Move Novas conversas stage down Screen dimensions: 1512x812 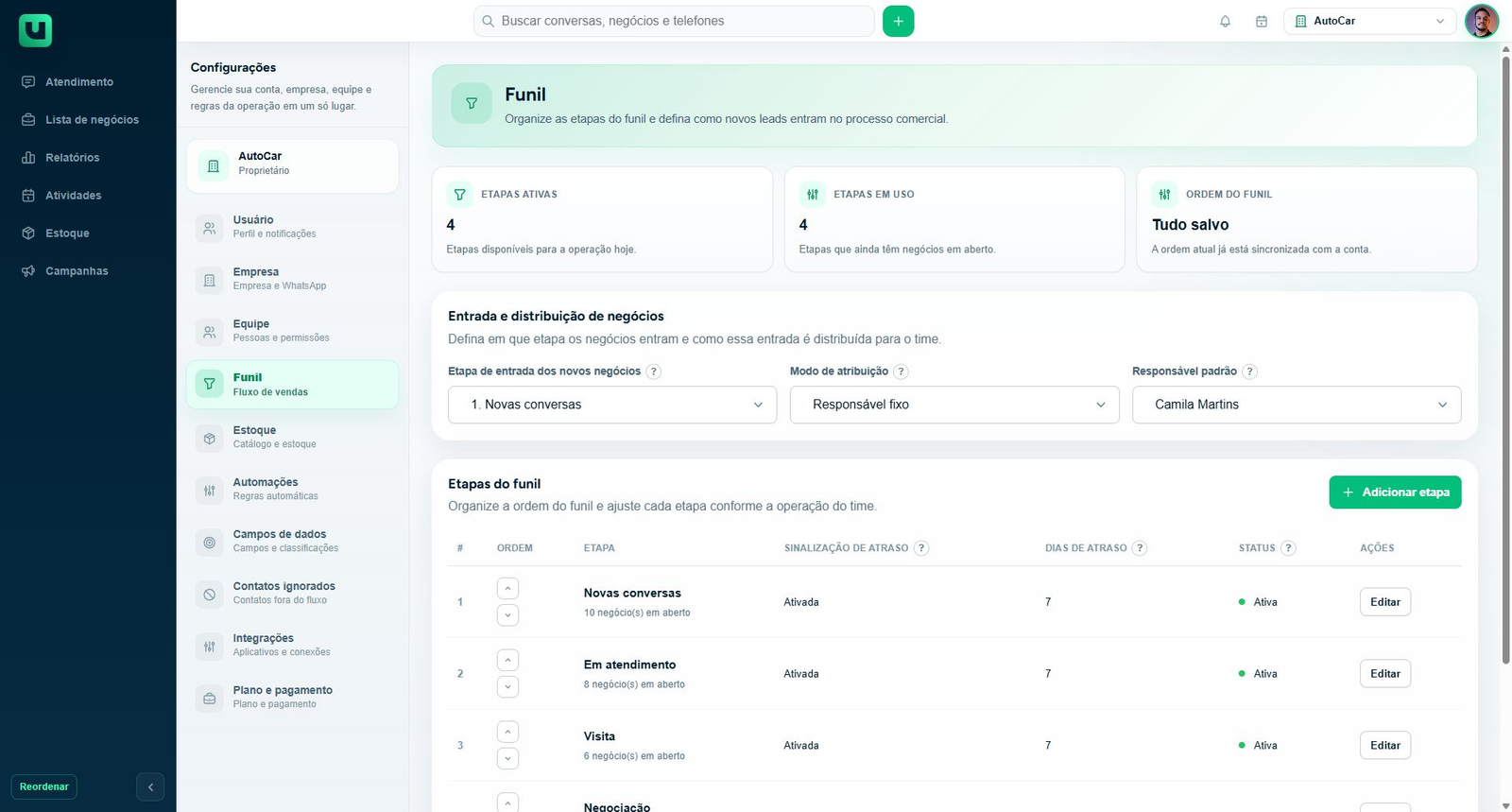507,615
